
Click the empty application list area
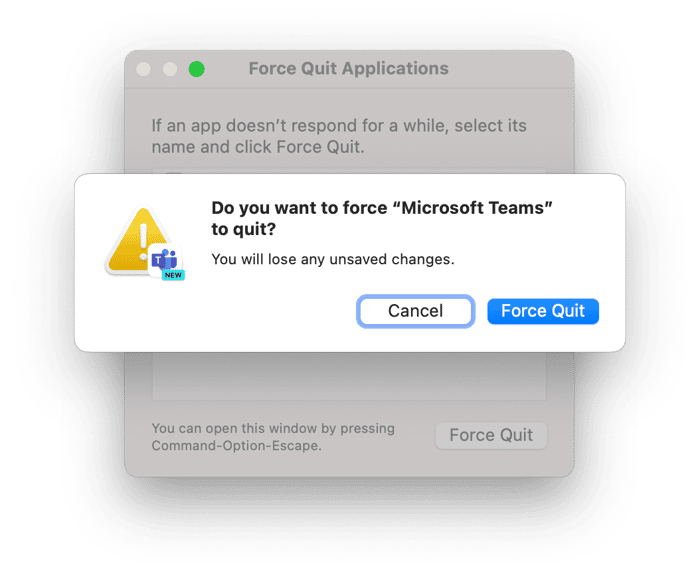click(x=349, y=375)
